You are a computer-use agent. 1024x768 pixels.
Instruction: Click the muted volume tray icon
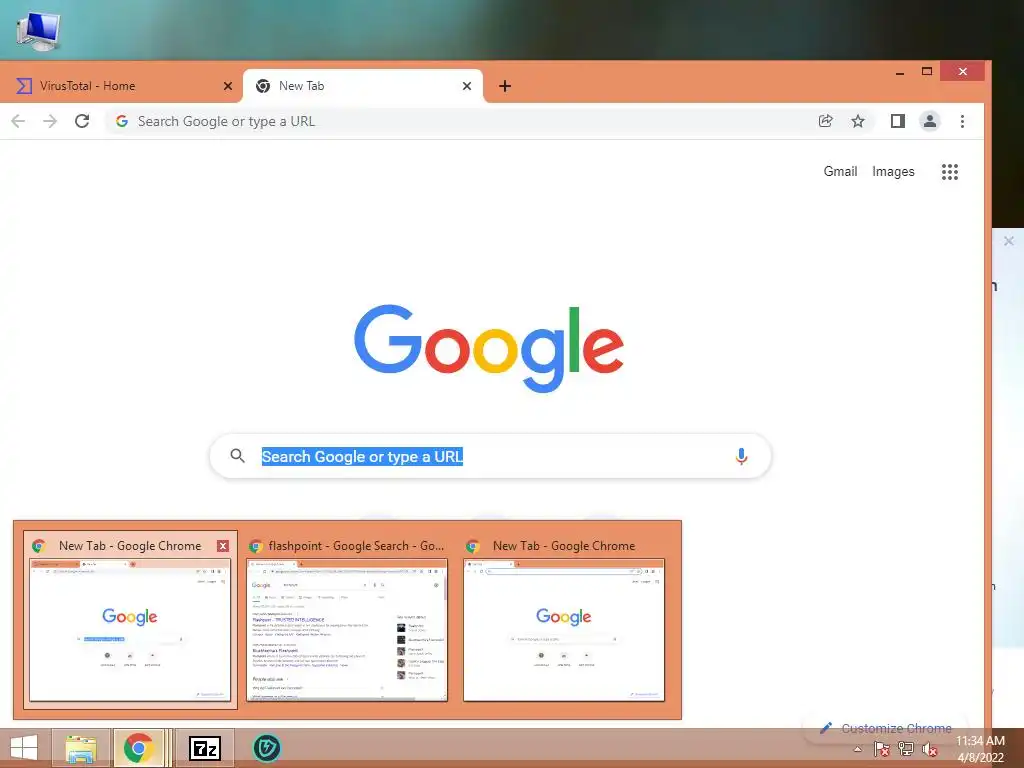tap(930, 749)
